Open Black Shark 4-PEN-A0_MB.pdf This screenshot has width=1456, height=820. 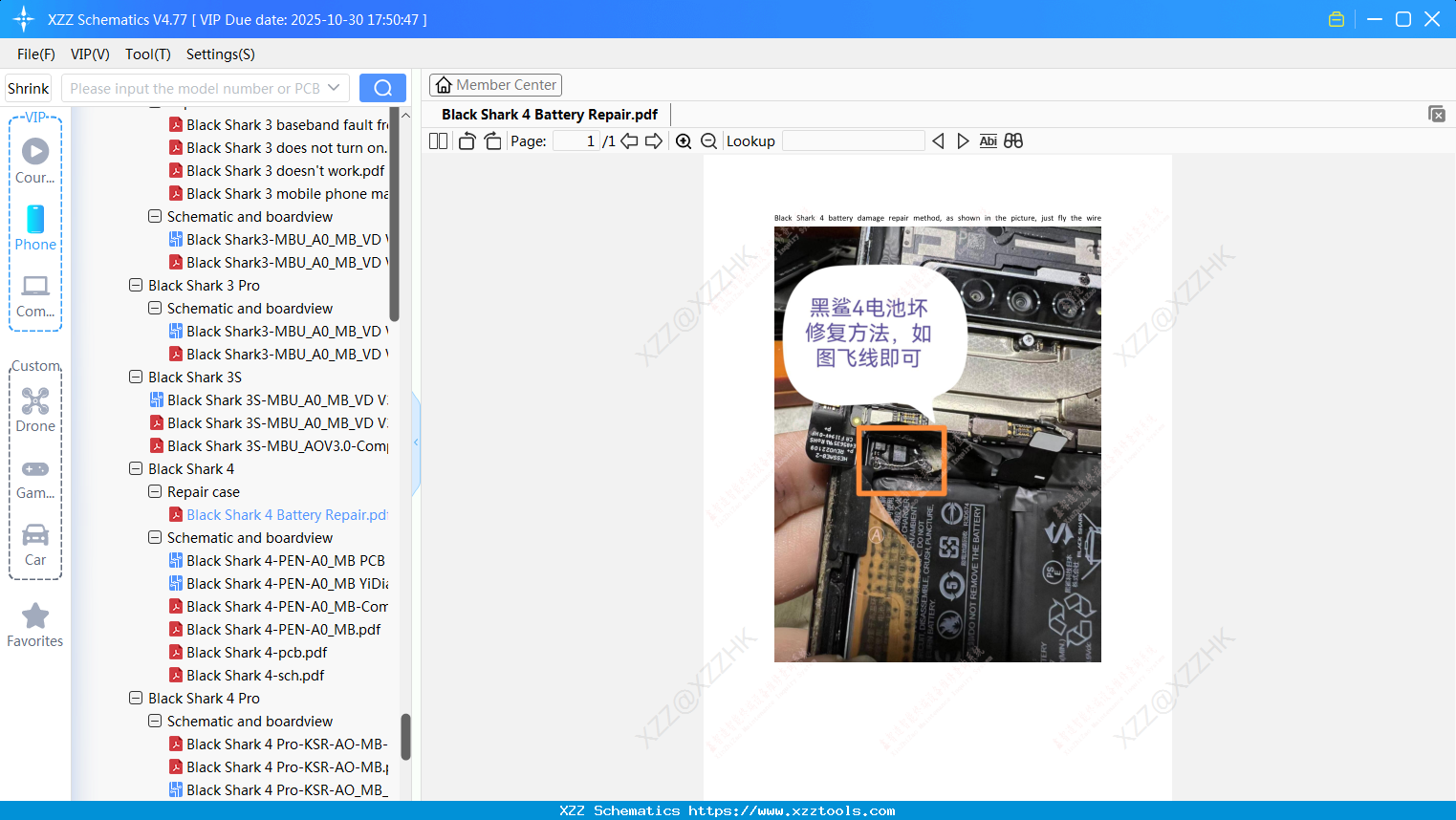click(274, 630)
